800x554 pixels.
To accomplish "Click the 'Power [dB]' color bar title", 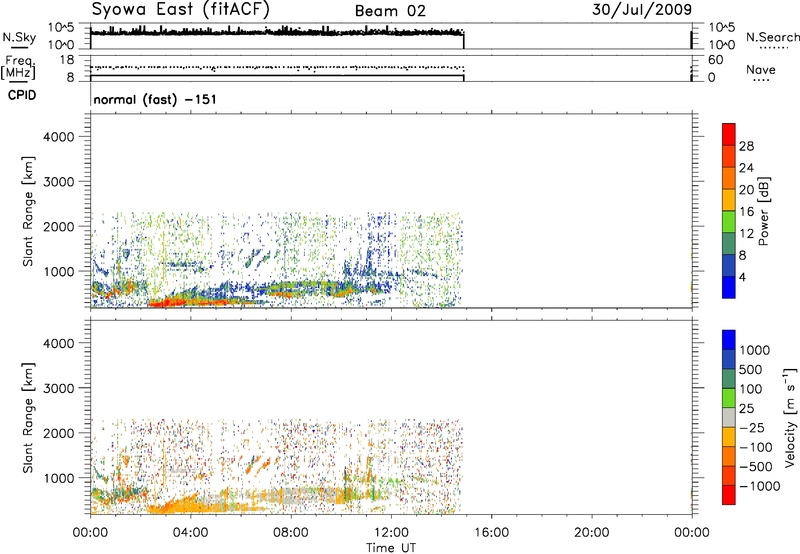I will (763, 211).
